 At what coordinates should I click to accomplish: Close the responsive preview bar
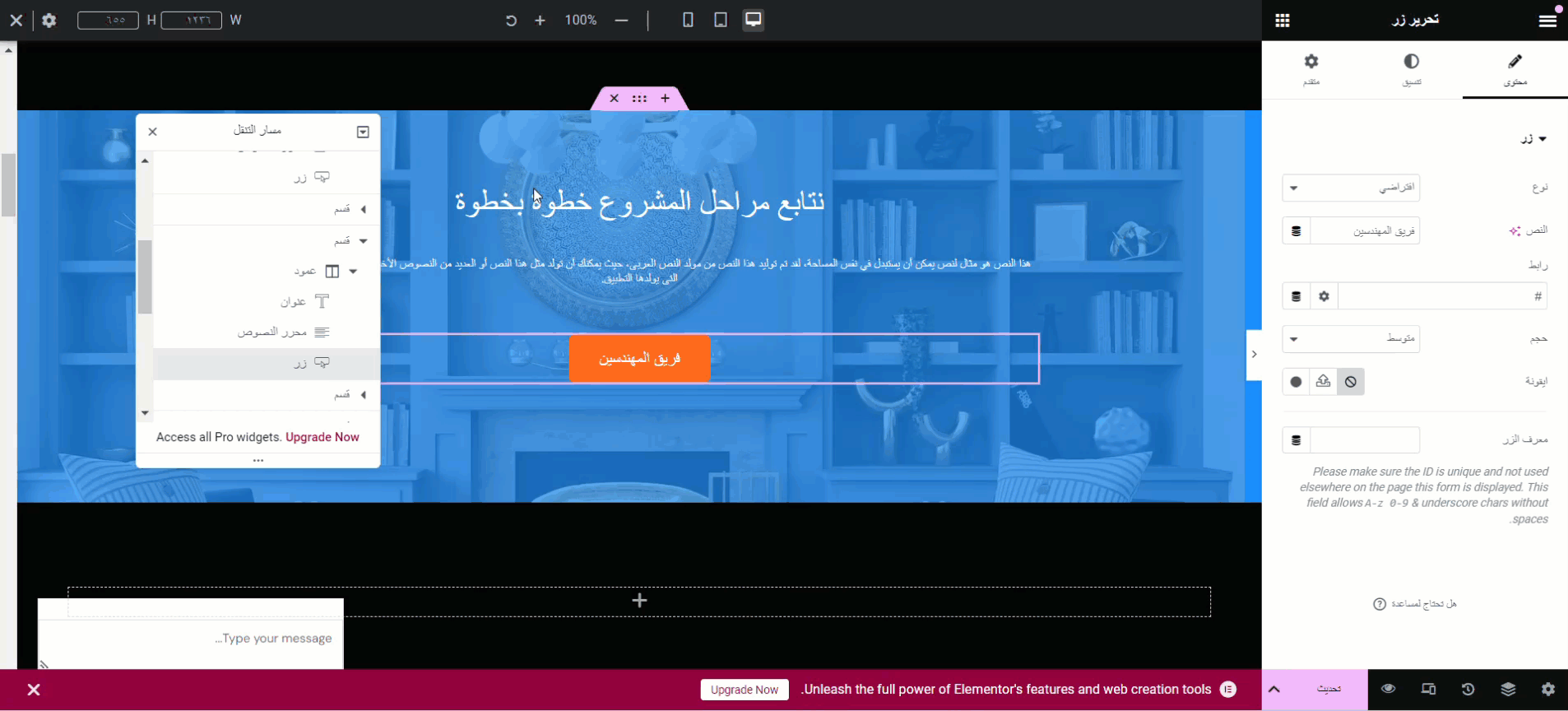pyautogui.click(x=16, y=21)
